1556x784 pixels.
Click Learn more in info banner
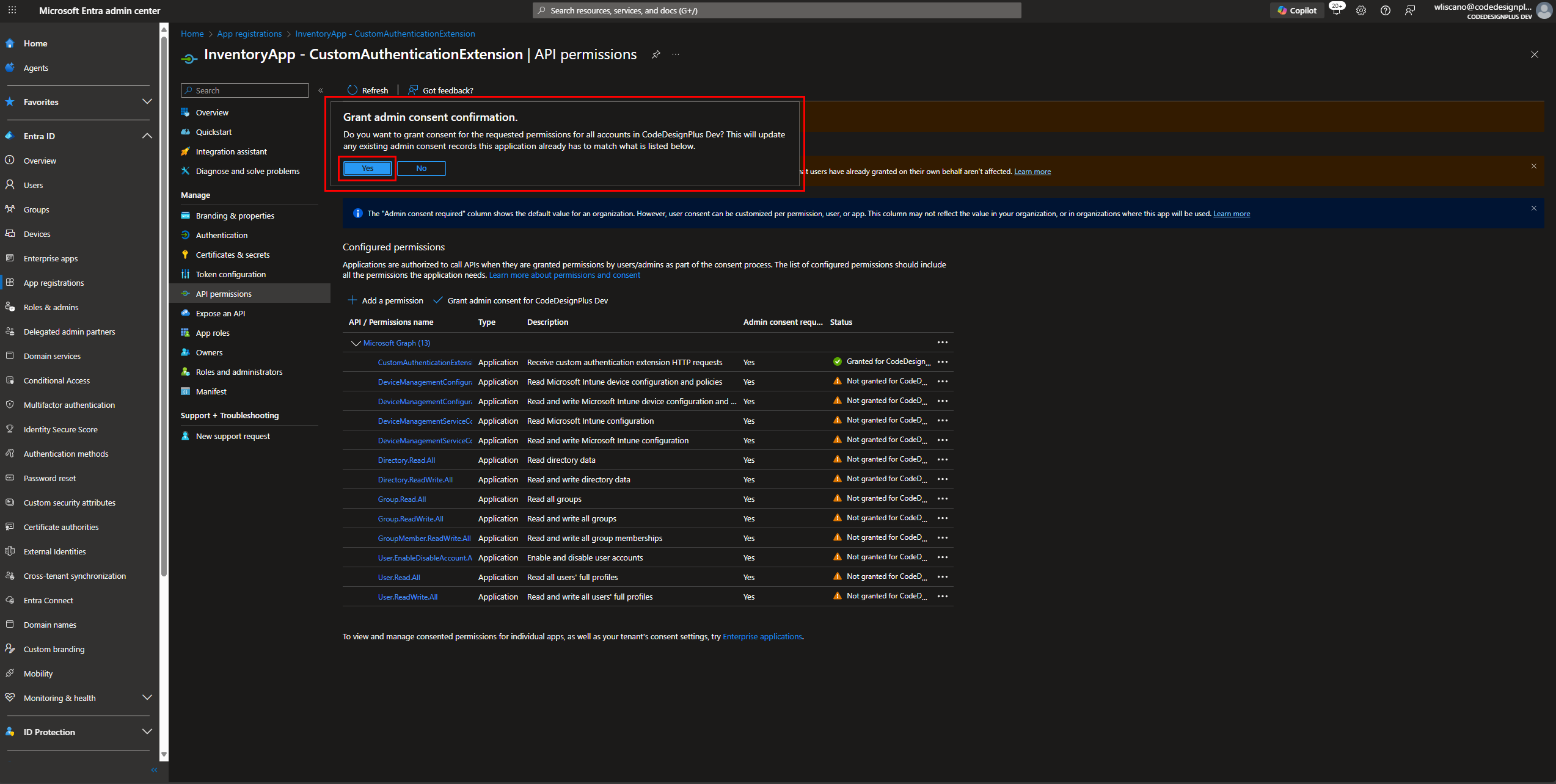[1231, 214]
